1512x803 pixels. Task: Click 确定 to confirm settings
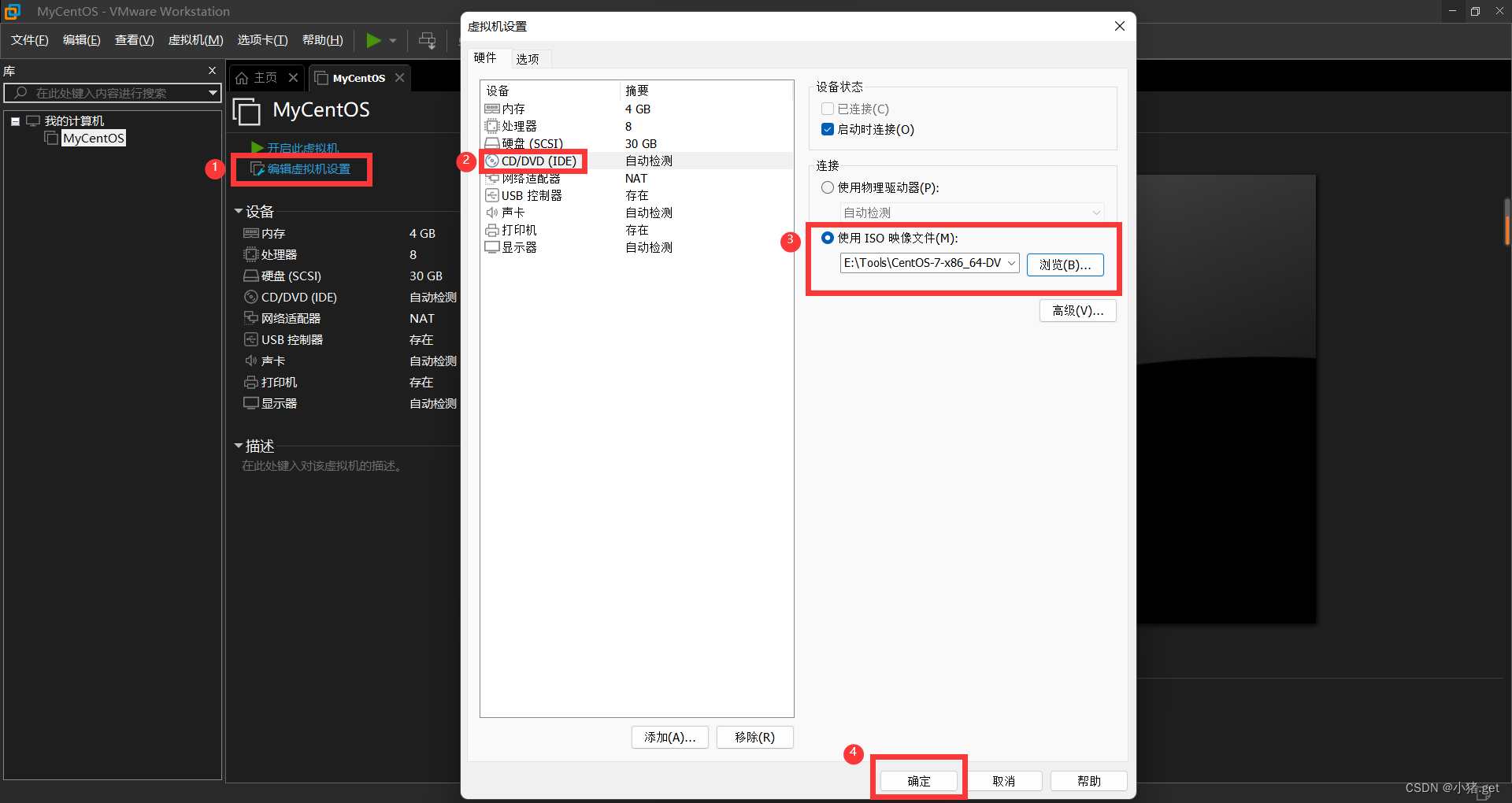pos(919,781)
